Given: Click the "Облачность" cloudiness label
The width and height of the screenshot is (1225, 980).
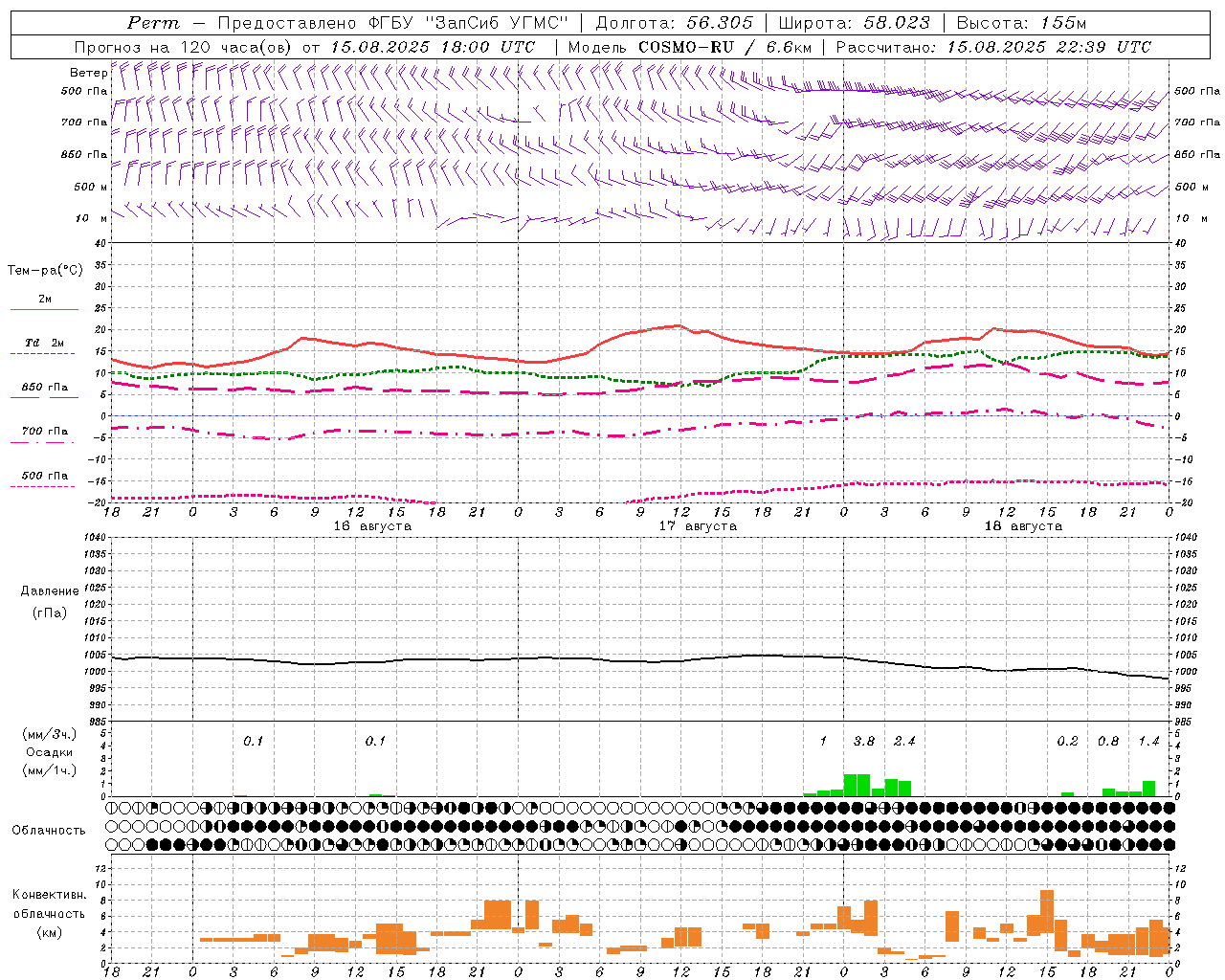Looking at the screenshot, I should click(x=49, y=830).
